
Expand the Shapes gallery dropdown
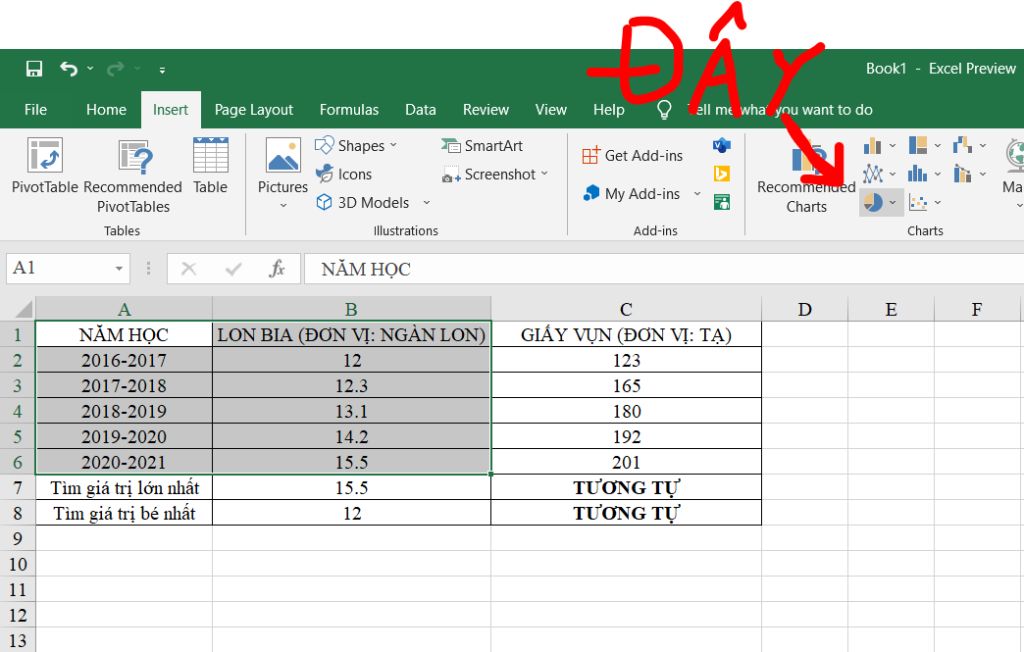(x=394, y=146)
